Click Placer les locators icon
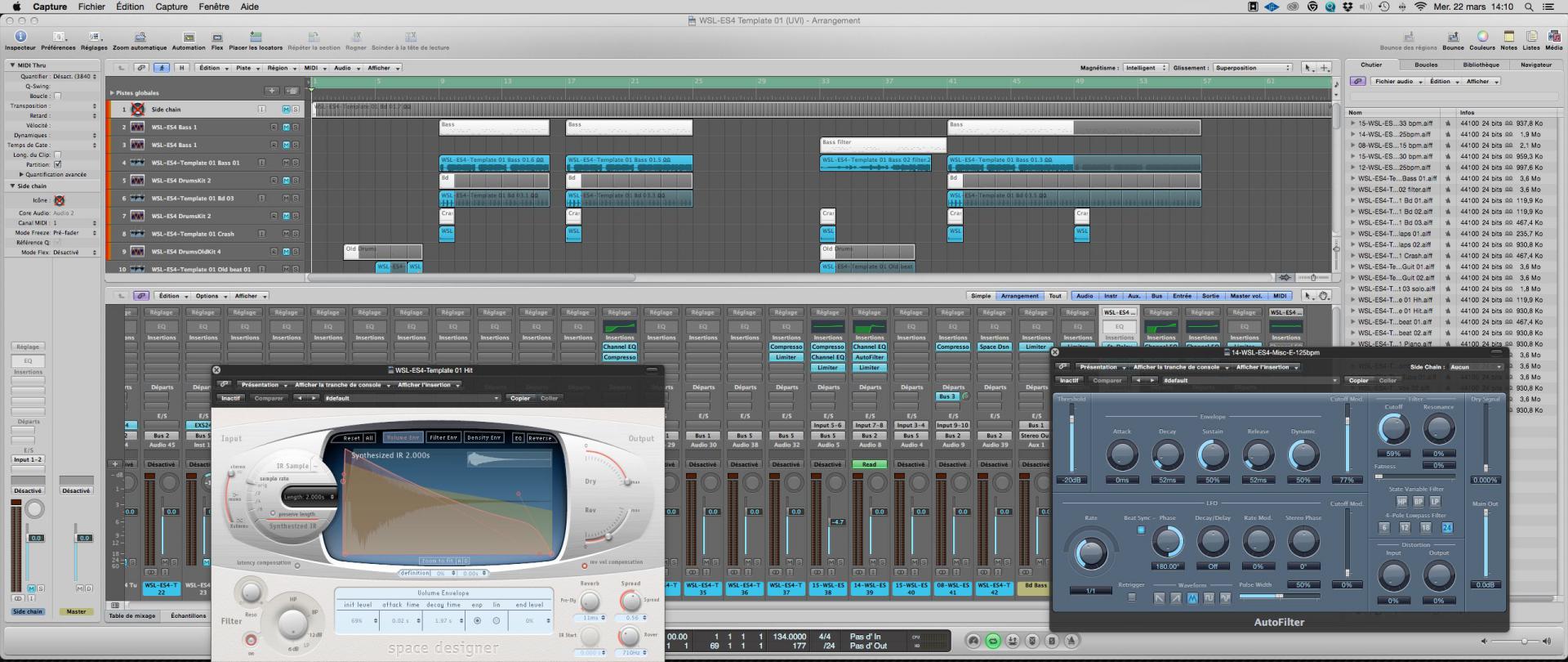Screen dimensions: 1568x662 [x=256, y=37]
